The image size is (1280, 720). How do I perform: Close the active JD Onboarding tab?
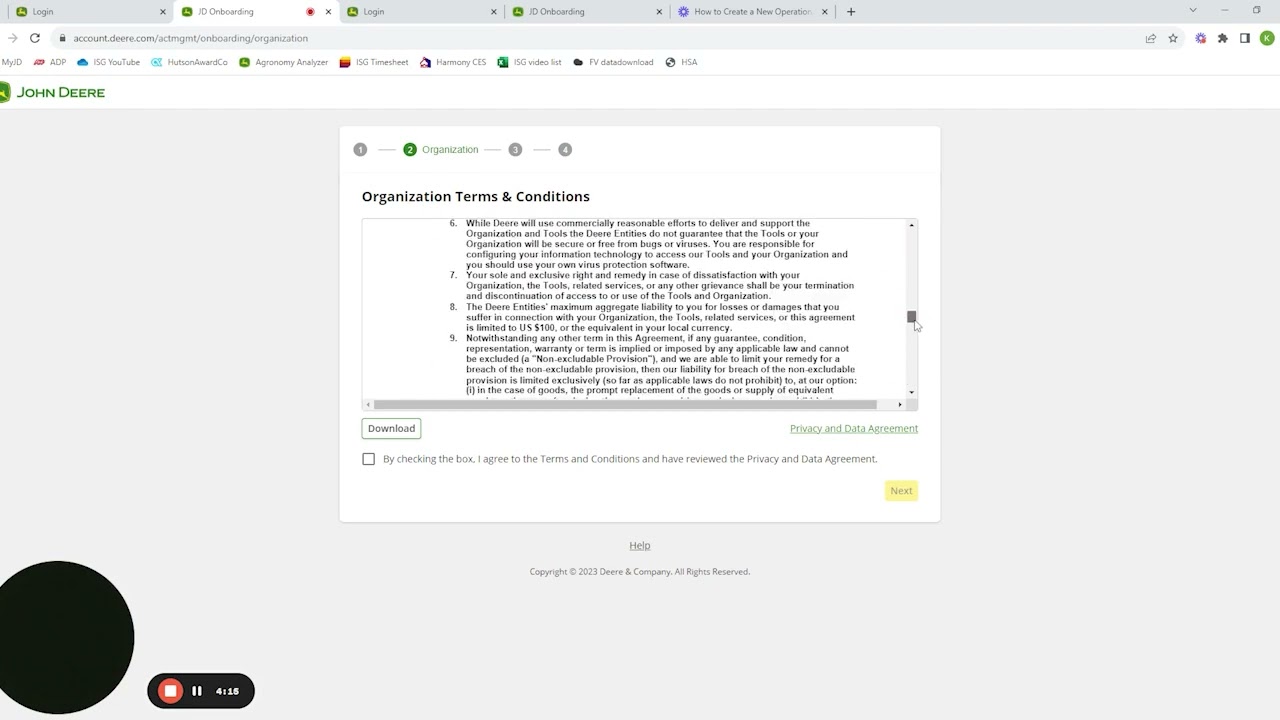[x=328, y=12]
